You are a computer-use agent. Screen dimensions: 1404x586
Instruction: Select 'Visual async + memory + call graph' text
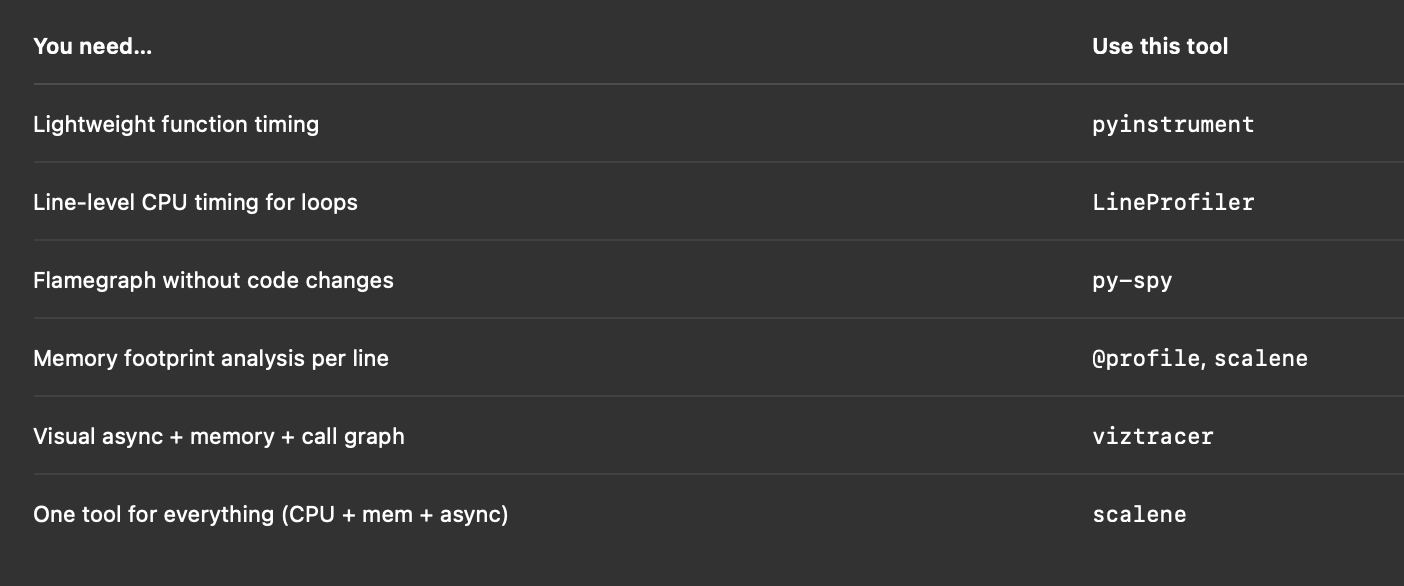click(x=219, y=436)
